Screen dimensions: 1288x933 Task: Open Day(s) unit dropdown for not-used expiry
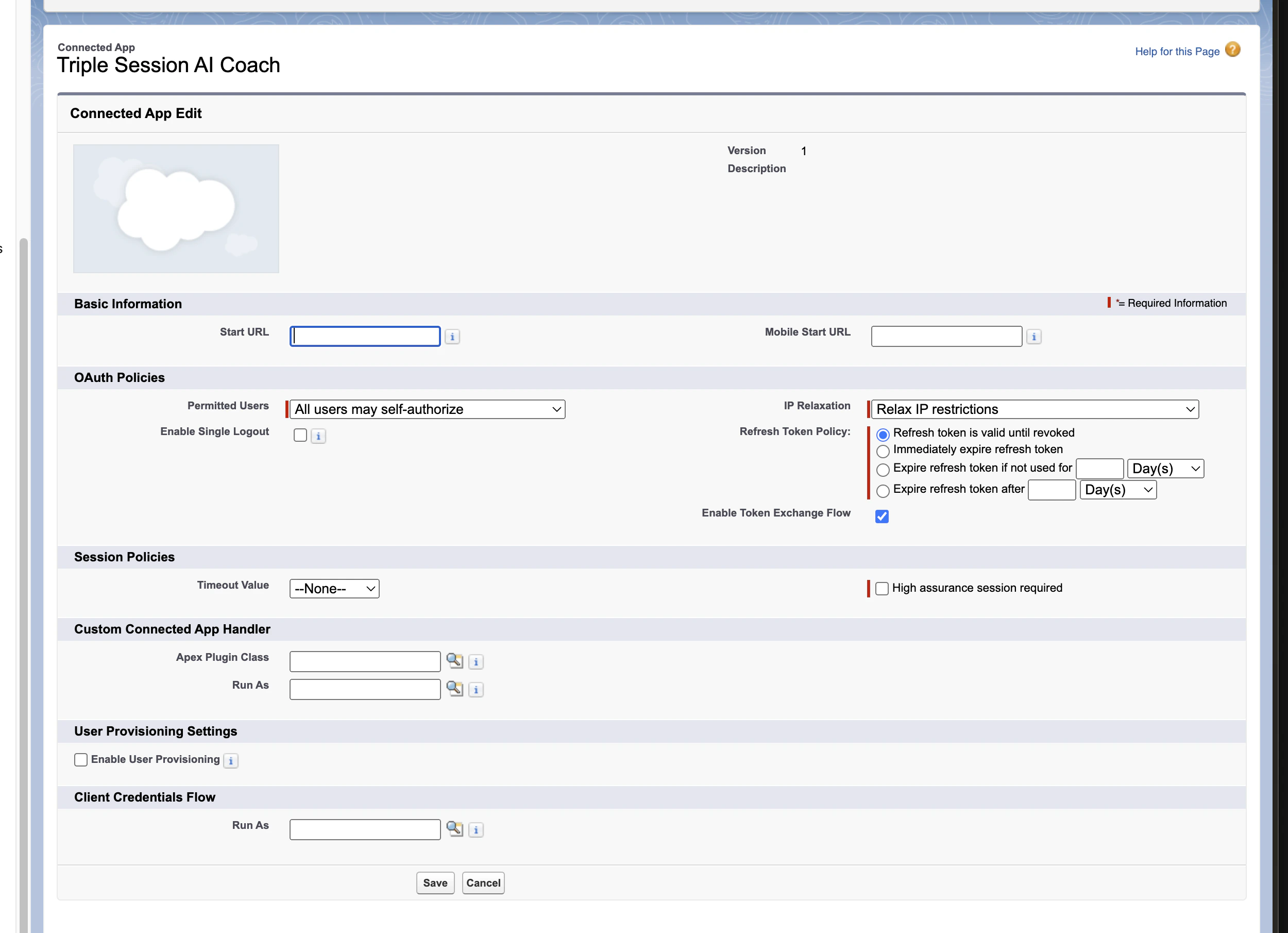coord(1165,469)
